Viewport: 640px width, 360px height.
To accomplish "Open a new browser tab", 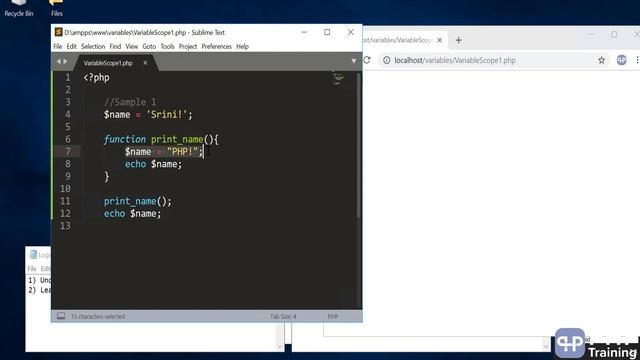I will tap(458, 40).
